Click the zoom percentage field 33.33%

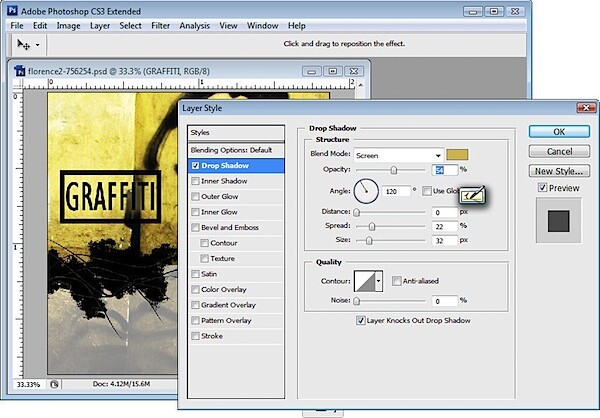tap(29, 384)
